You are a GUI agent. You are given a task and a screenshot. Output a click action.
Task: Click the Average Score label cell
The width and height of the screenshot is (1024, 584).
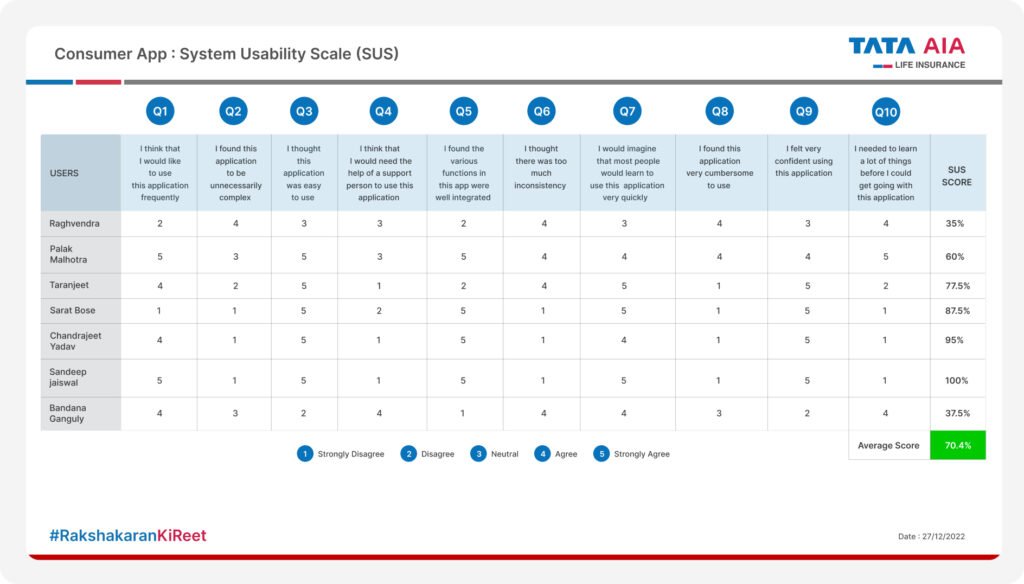888,445
